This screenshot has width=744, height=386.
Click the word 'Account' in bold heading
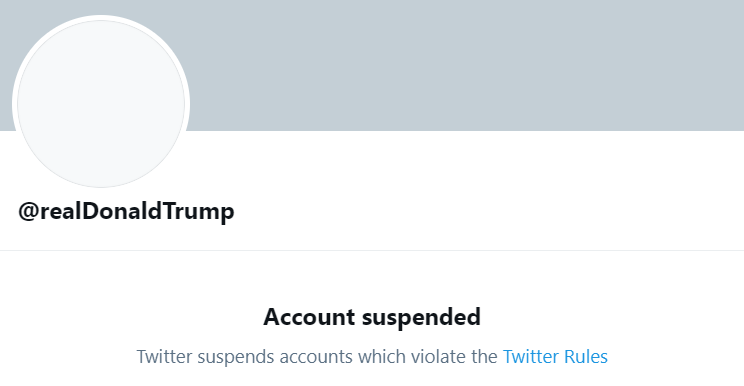point(309,317)
